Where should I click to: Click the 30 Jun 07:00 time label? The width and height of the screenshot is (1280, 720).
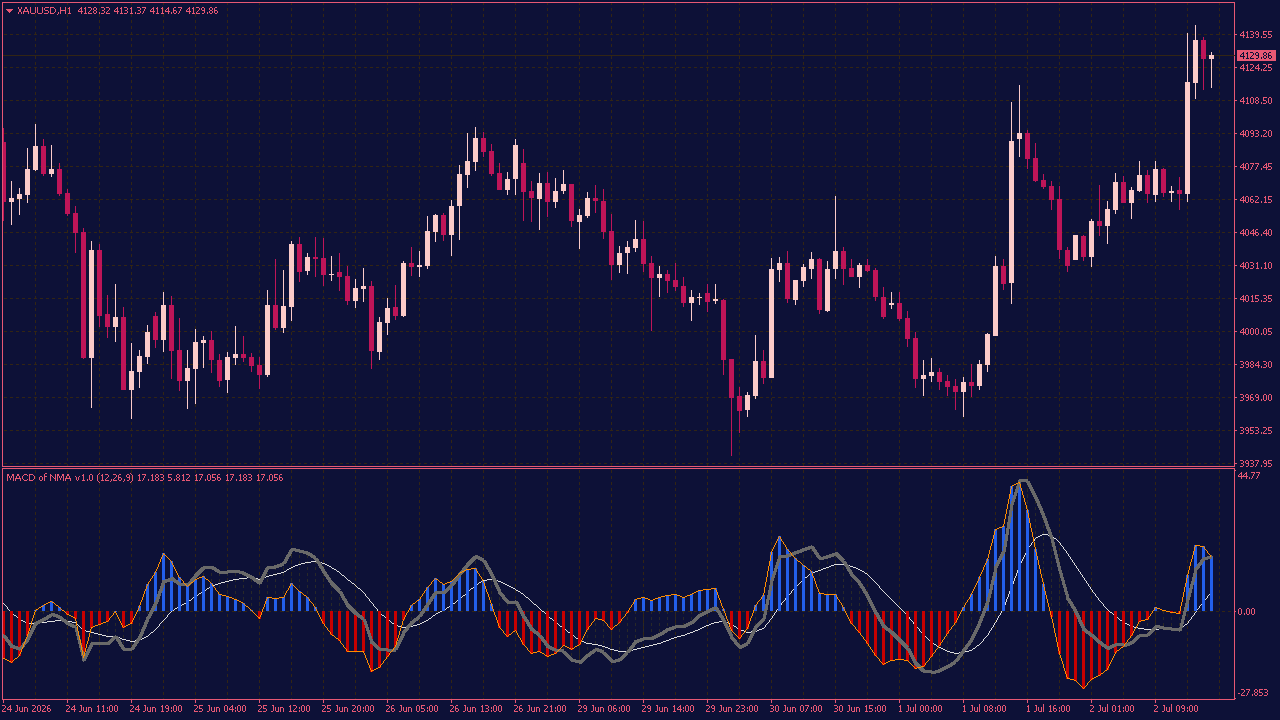[796, 709]
